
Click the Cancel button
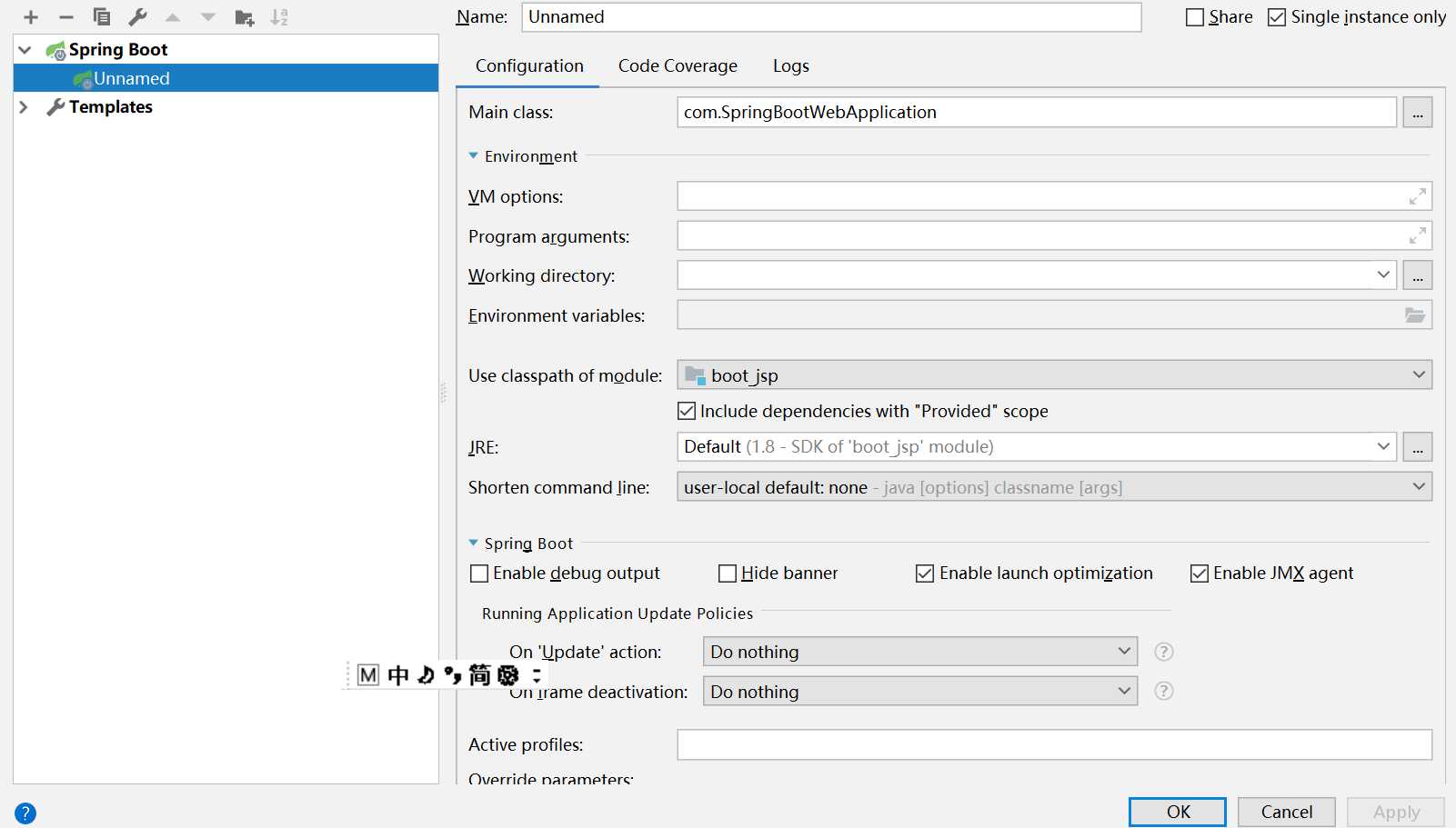1287,812
